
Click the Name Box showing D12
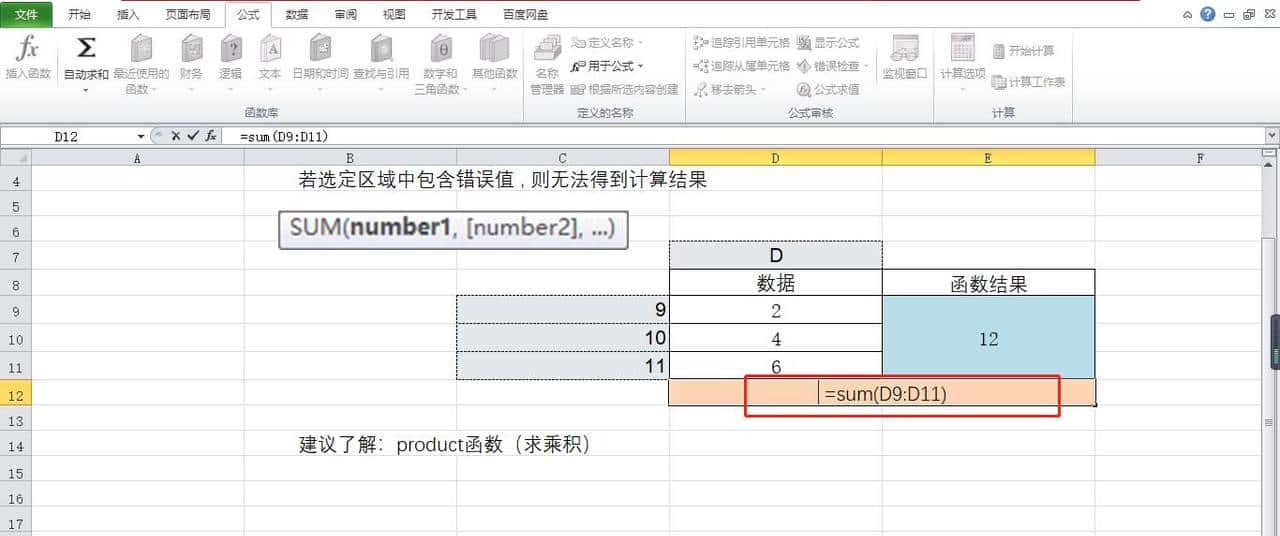click(x=67, y=137)
